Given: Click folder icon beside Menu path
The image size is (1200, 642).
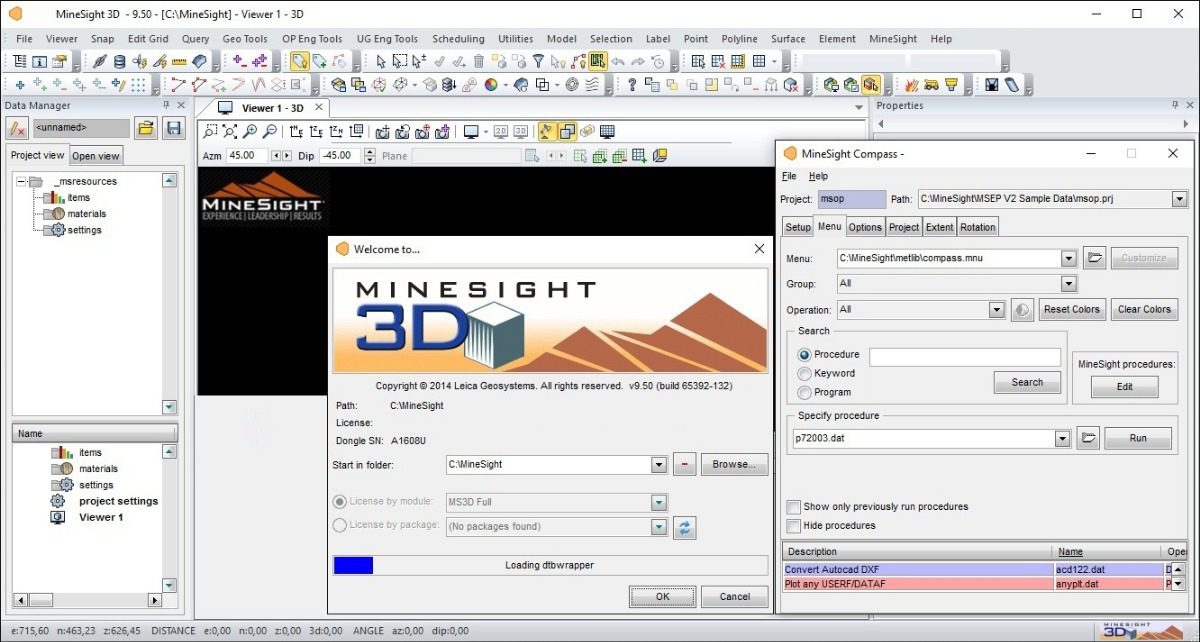Looking at the screenshot, I should pyautogui.click(x=1094, y=258).
